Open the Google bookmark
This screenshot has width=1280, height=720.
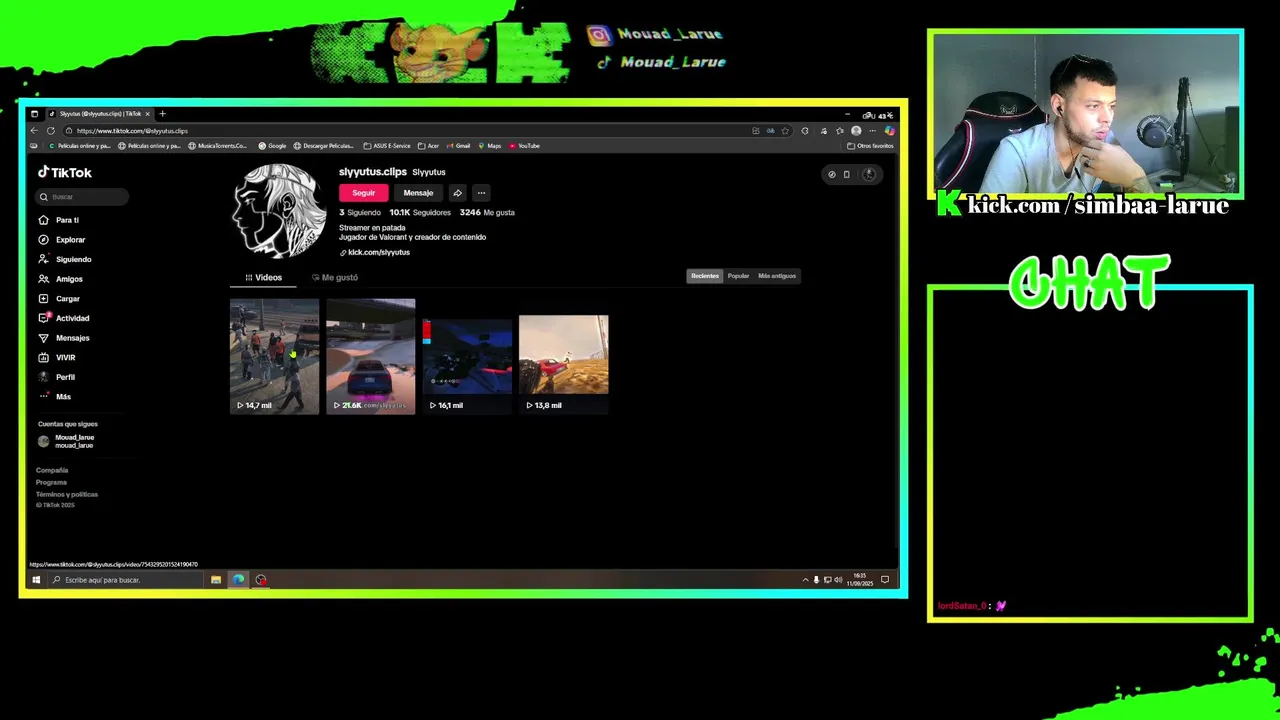(272, 146)
